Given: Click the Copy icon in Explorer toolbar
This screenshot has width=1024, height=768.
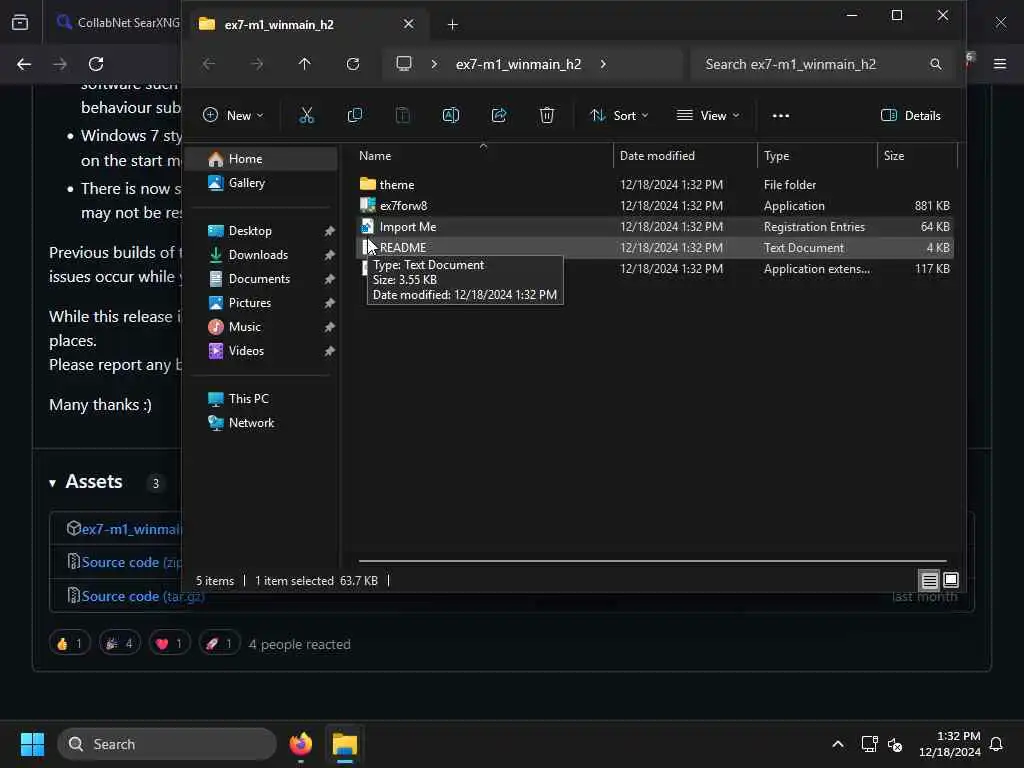Looking at the screenshot, I should 355,116.
